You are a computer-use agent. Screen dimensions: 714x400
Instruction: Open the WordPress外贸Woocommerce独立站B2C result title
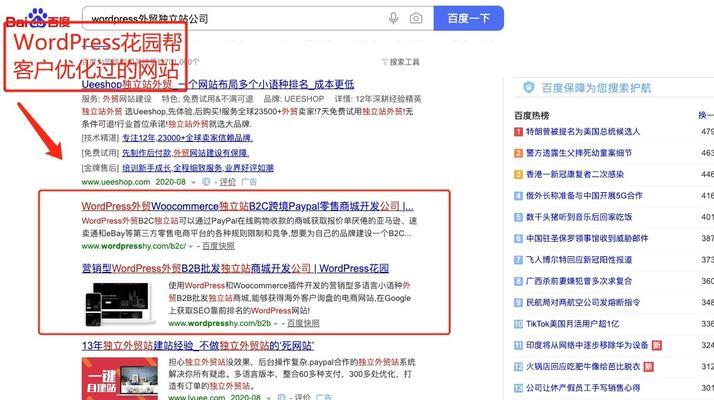248,206
